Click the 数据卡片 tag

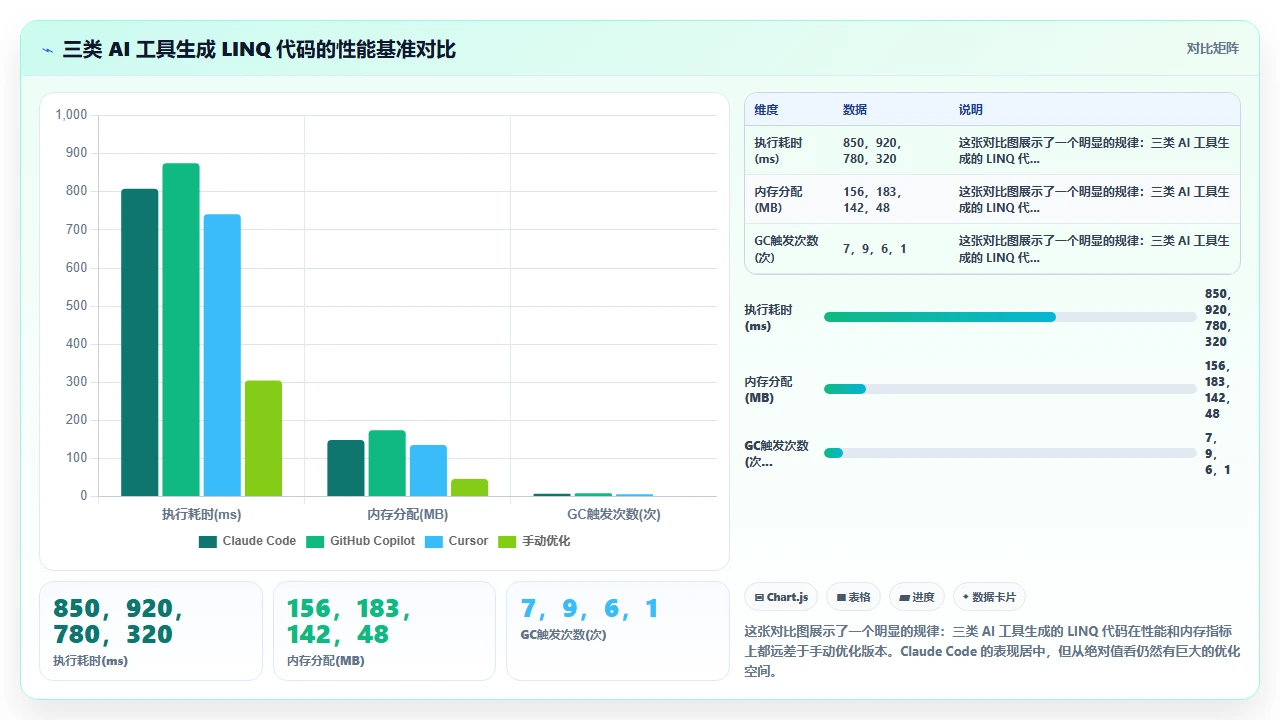pos(989,597)
